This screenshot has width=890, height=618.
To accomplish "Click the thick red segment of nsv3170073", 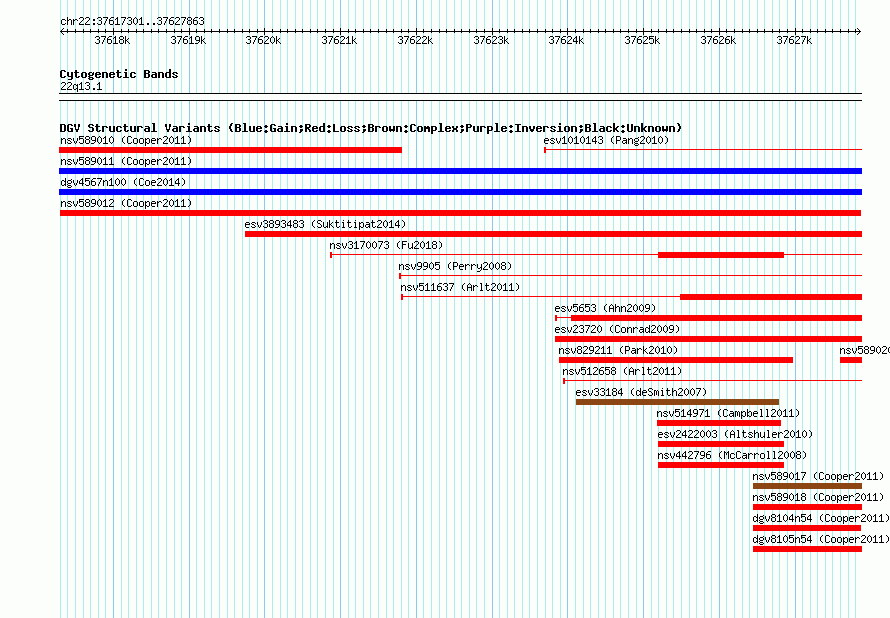I will [x=721, y=255].
